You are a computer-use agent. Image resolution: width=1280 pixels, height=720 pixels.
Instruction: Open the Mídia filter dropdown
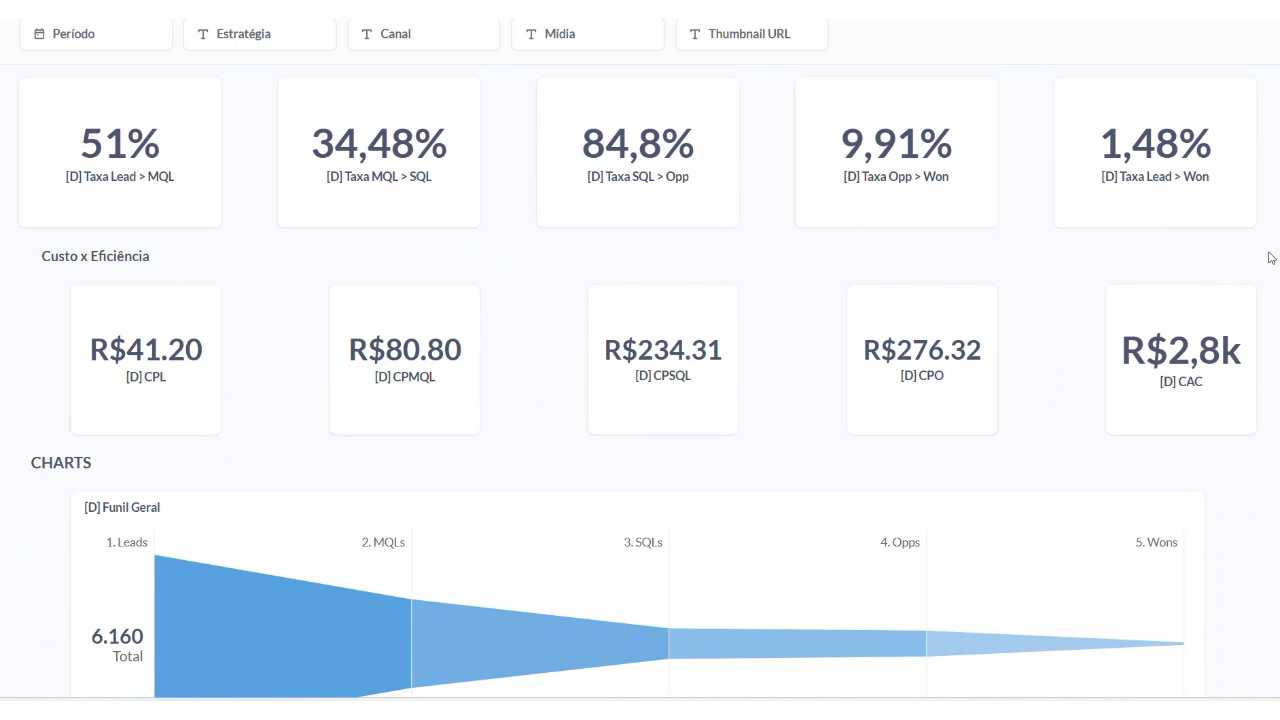coord(587,34)
